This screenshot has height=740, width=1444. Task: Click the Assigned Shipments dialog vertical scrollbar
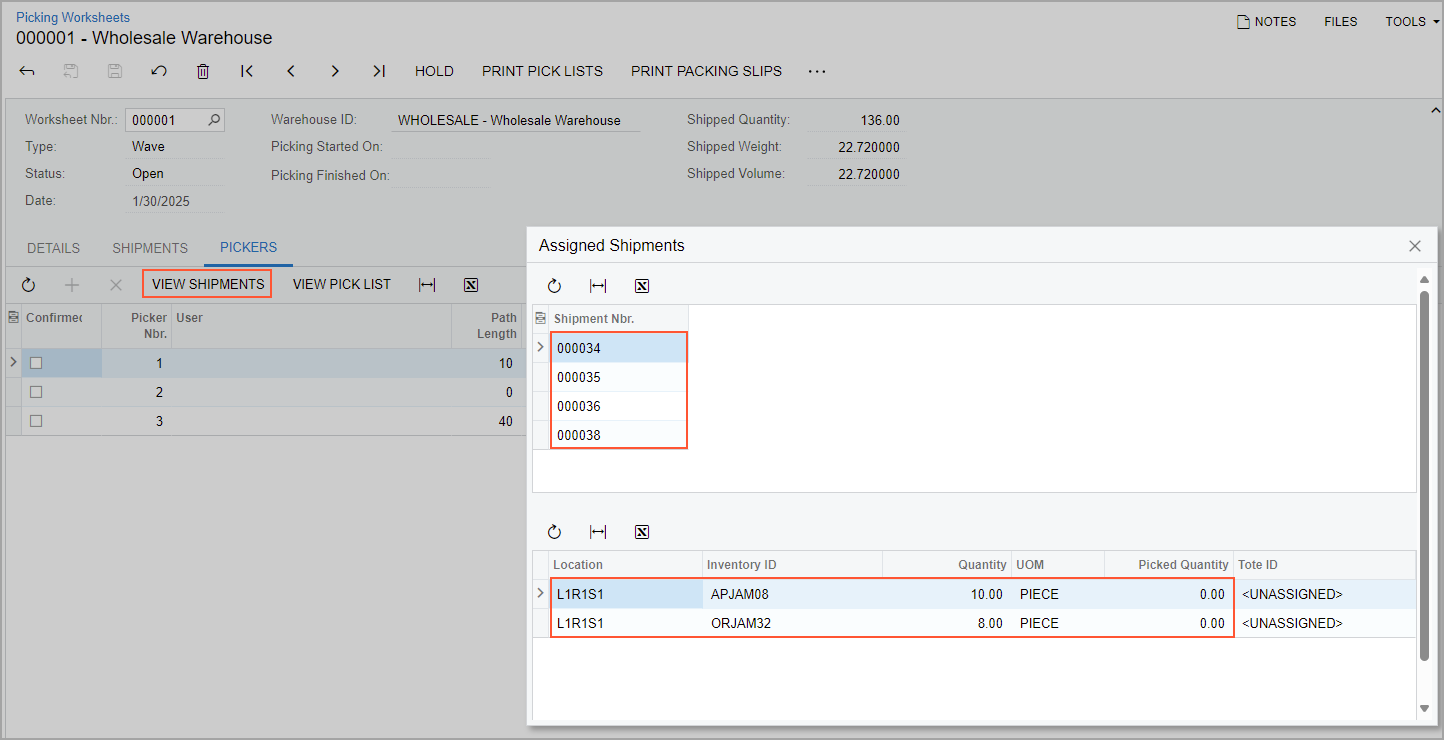click(1424, 475)
